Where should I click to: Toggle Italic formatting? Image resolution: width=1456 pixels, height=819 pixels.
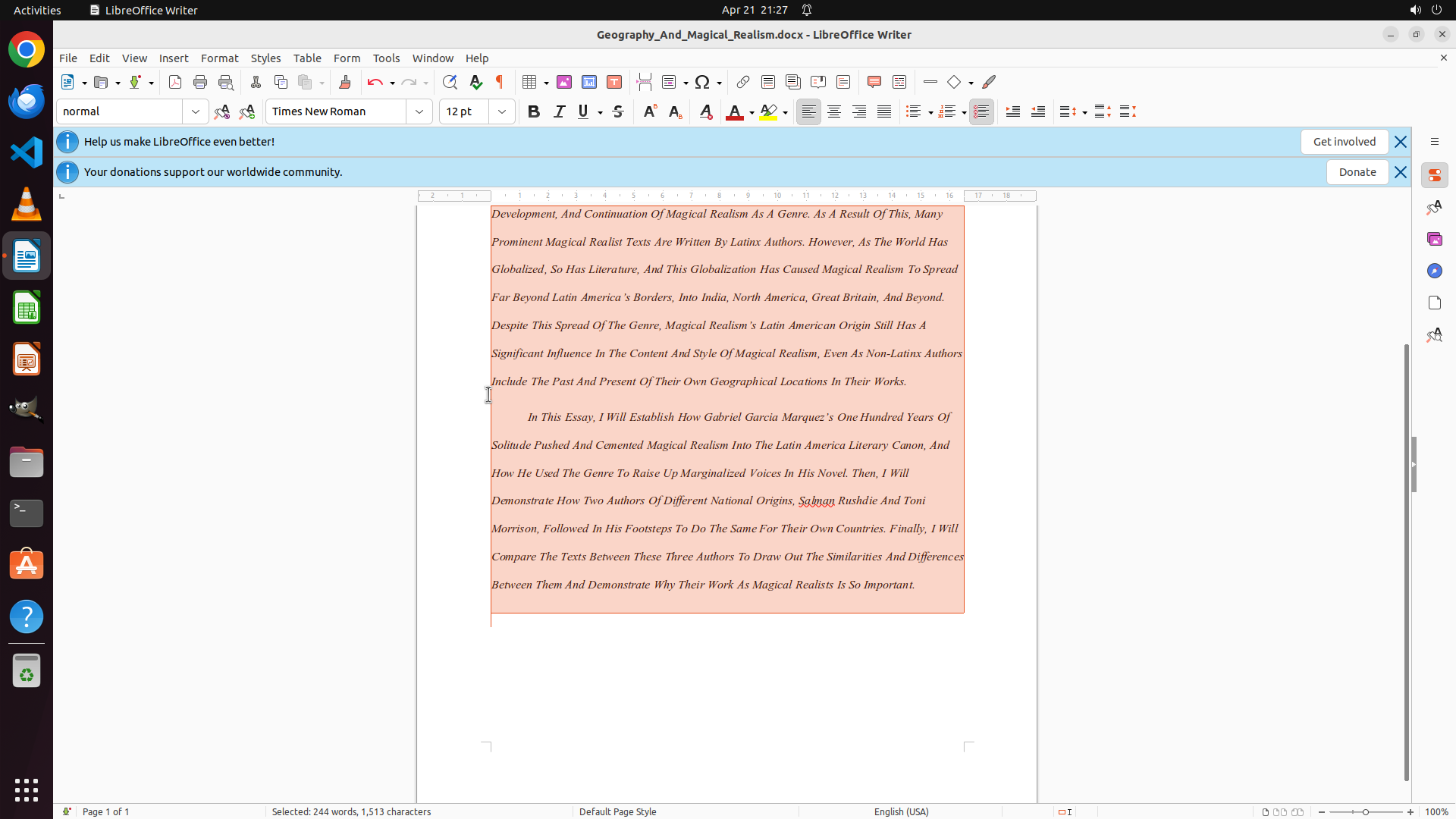(559, 111)
